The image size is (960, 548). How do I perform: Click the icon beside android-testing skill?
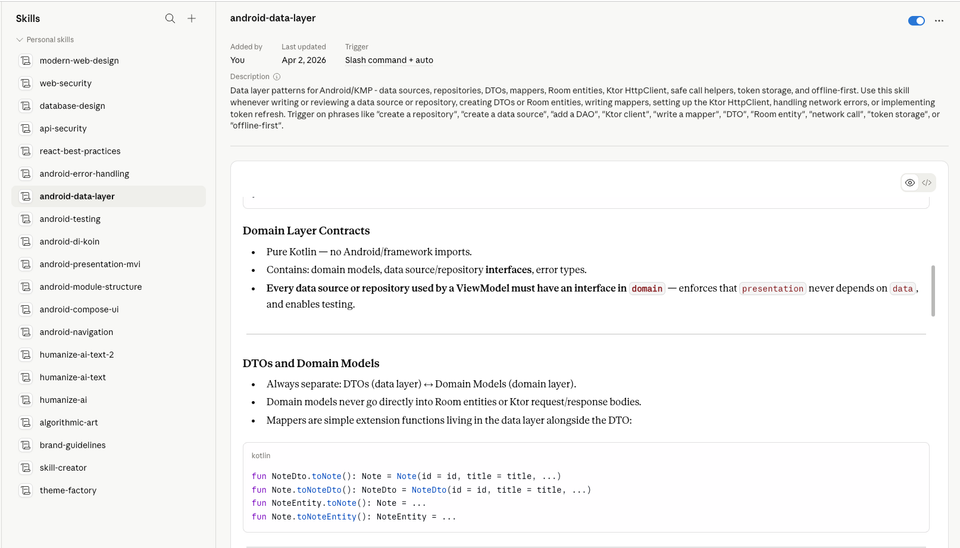point(26,219)
